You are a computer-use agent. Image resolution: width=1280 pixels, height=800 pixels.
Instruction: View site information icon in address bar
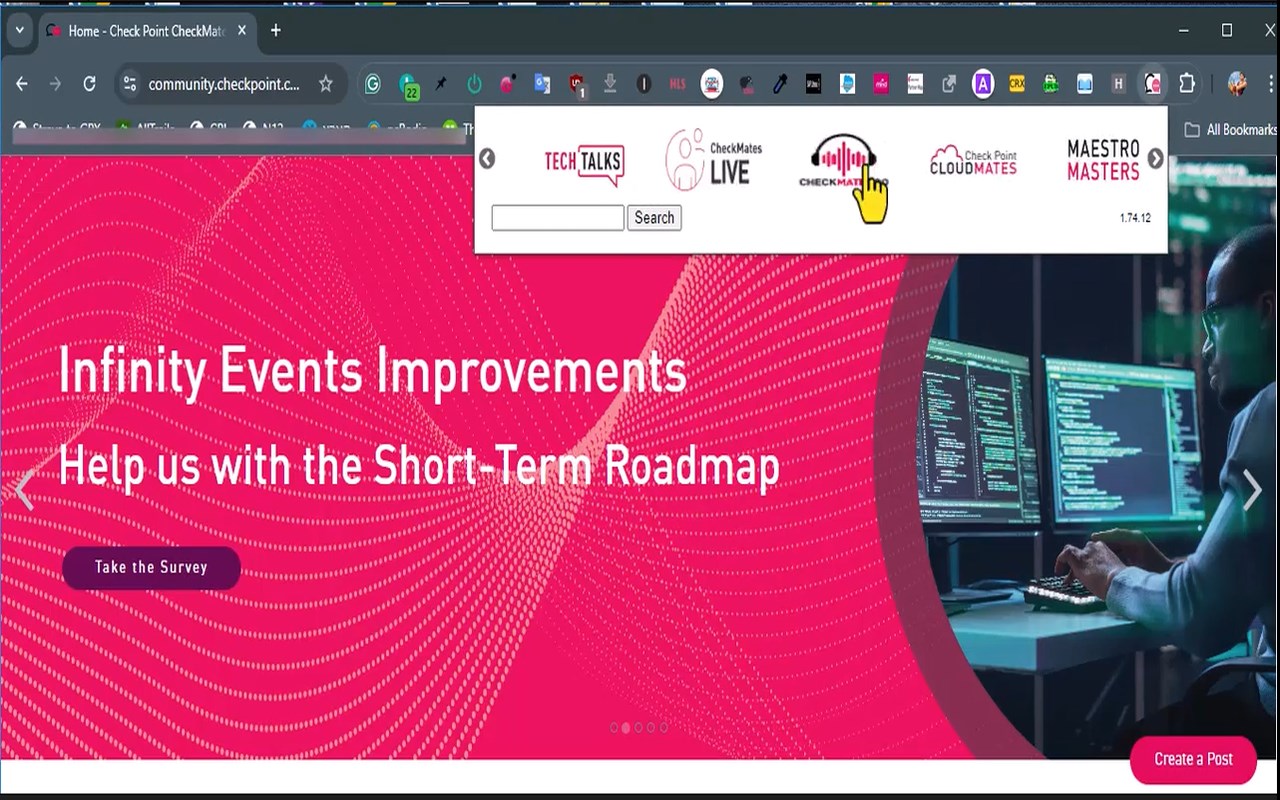[129, 84]
